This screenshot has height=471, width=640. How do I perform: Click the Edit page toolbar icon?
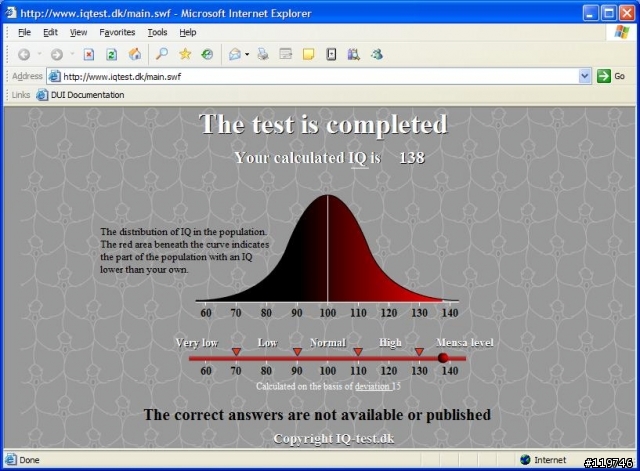(286, 54)
